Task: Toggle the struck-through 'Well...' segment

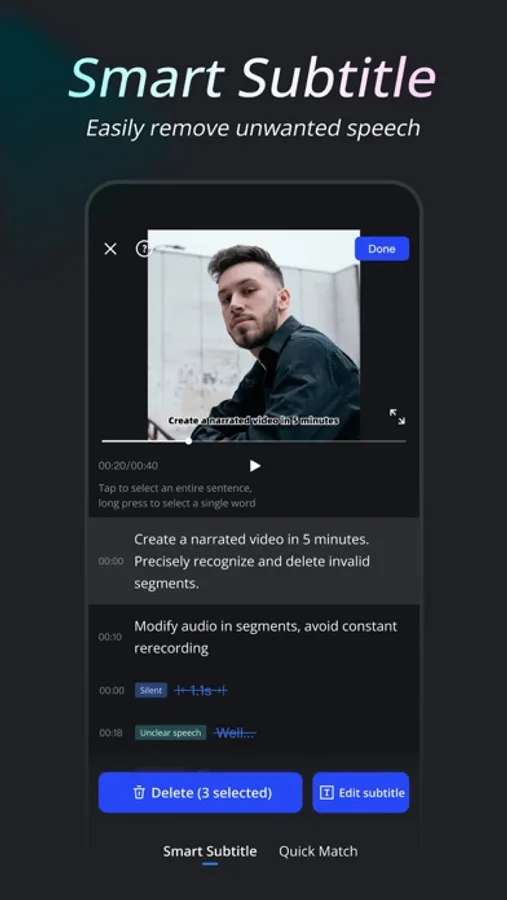Action: click(235, 733)
